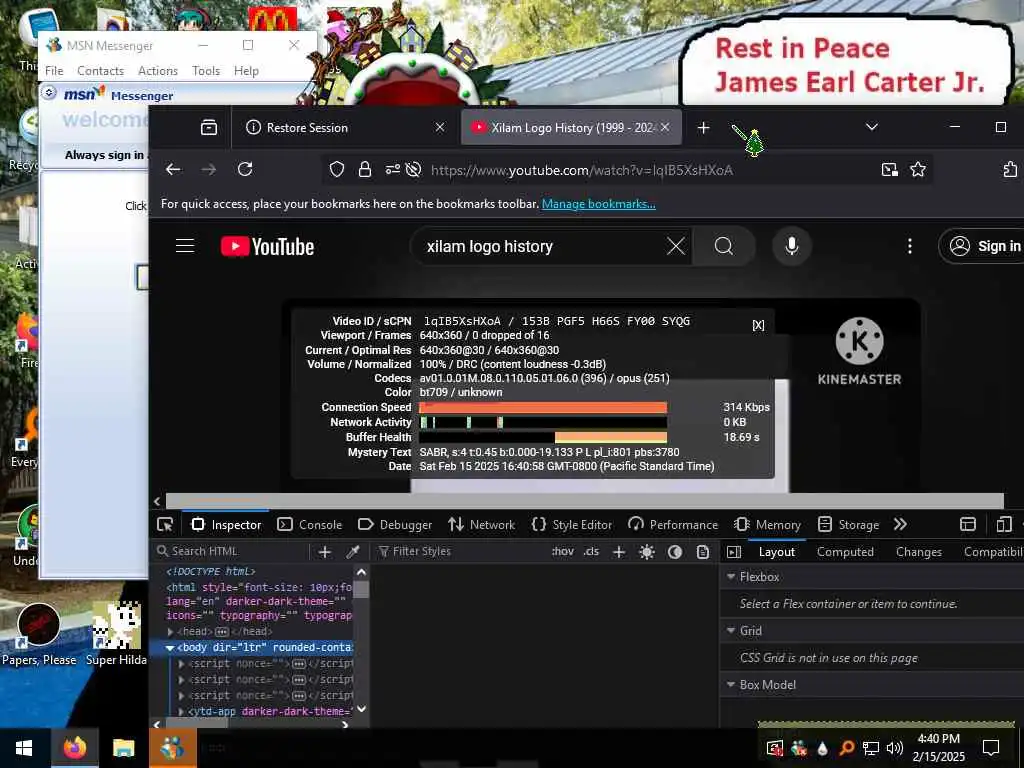This screenshot has width=1024, height=768.
Task: Open the Firefox View icon in the tab strip
Action: click(x=209, y=127)
